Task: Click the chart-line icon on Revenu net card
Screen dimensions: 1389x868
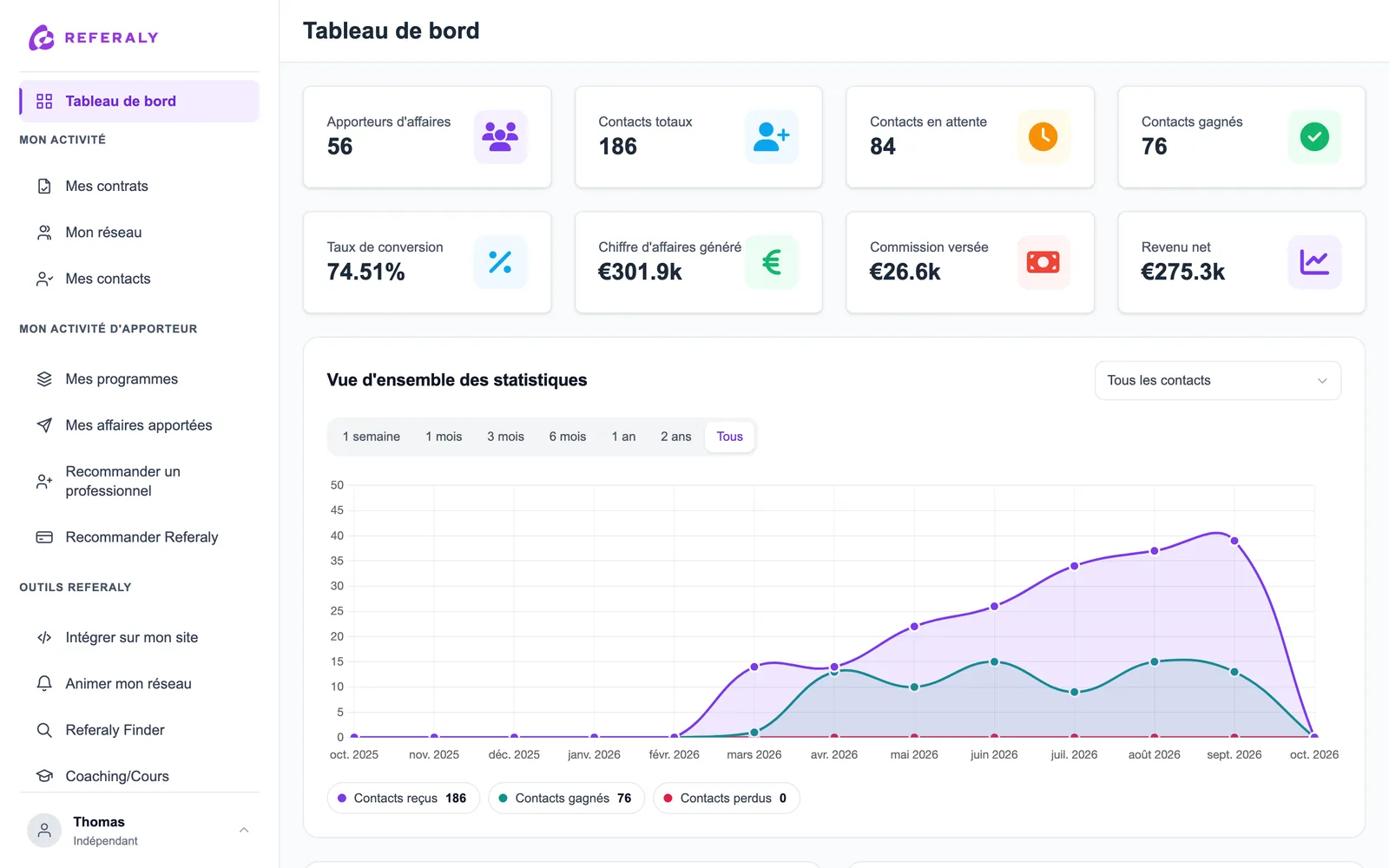Action: pyautogui.click(x=1314, y=262)
